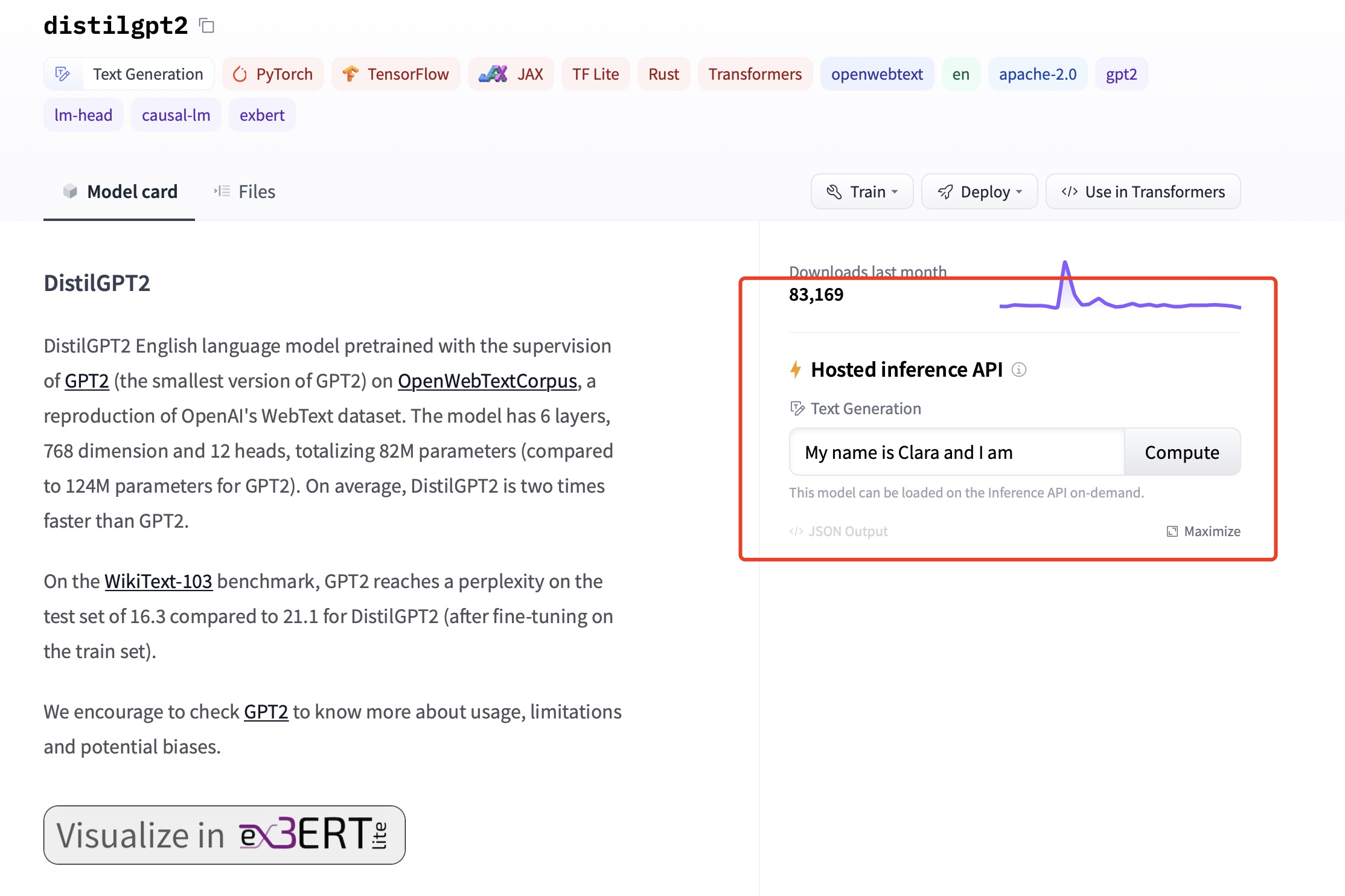Copy the distilgpt2 model name icon

[x=207, y=26]
